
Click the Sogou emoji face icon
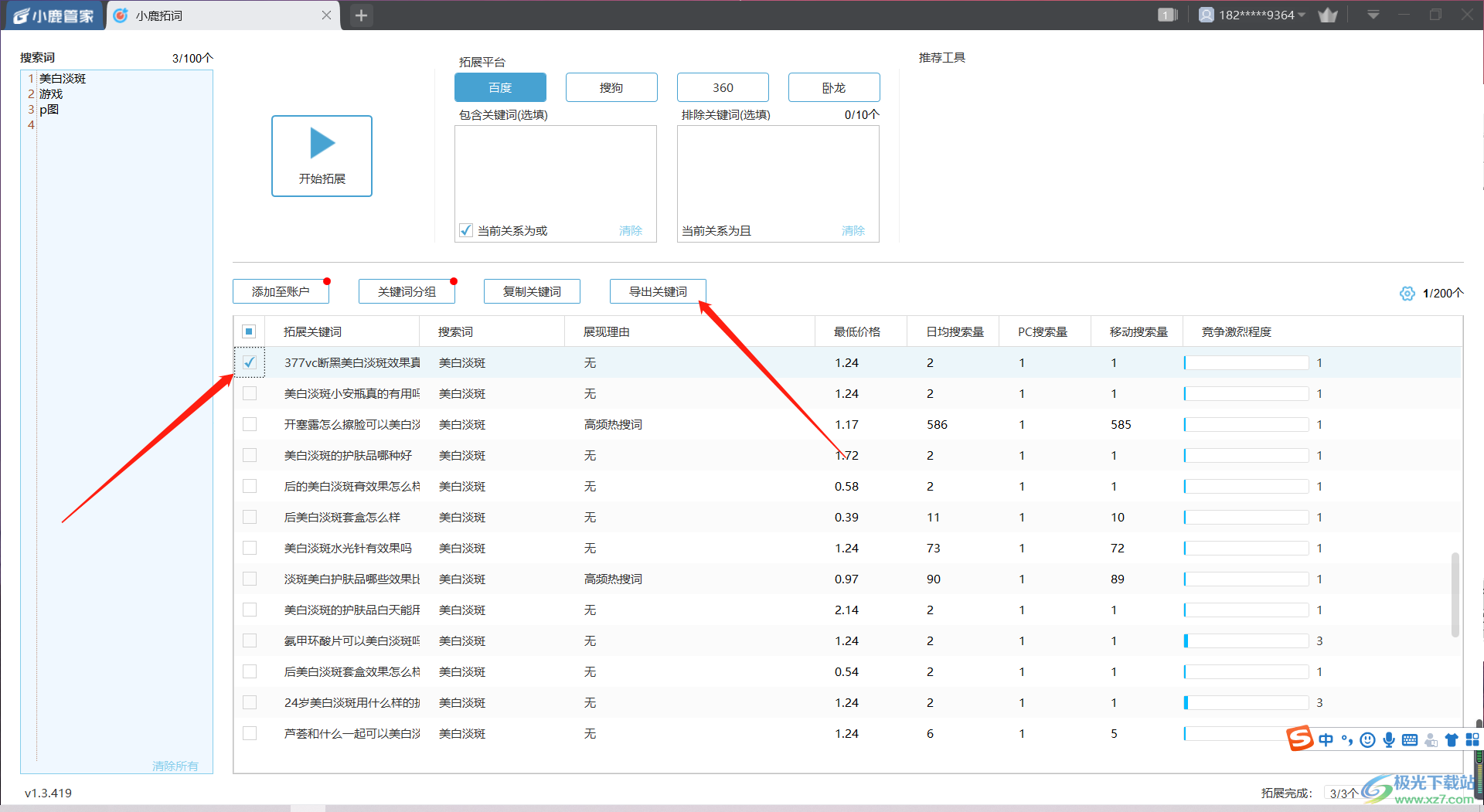pyautogui.click(x=1367, y=740)
